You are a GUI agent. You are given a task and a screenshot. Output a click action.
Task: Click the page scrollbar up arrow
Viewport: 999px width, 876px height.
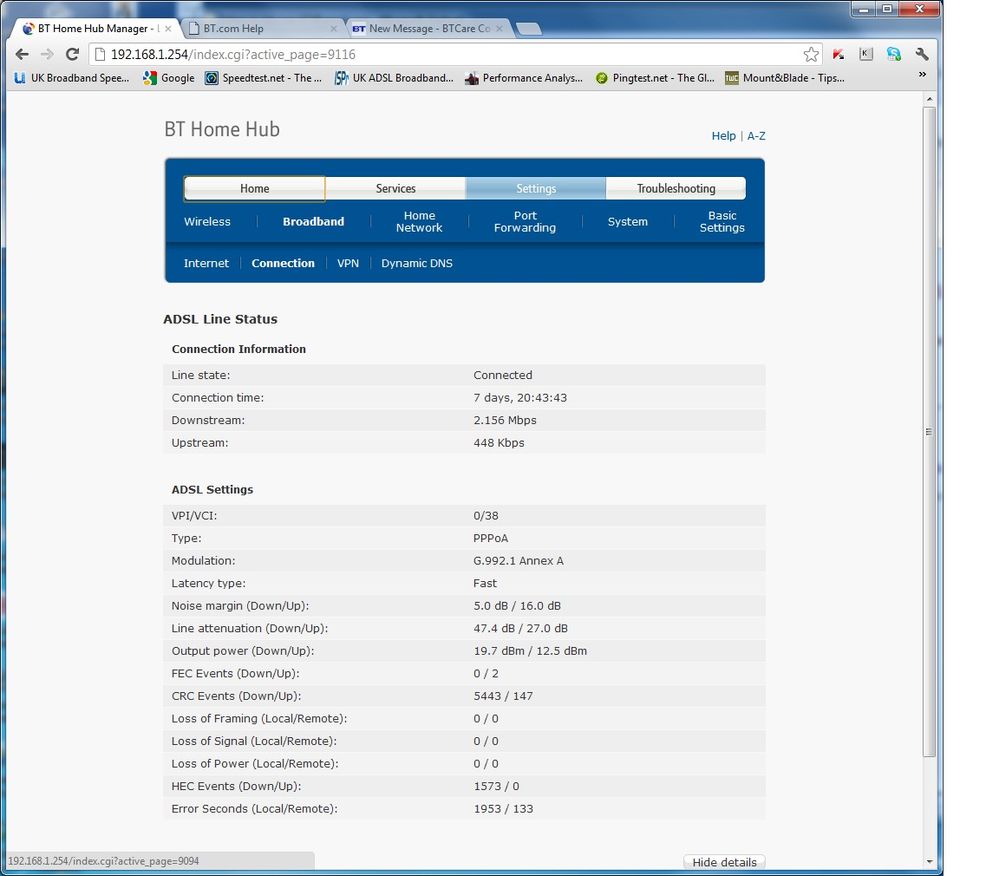pos(930,99)
